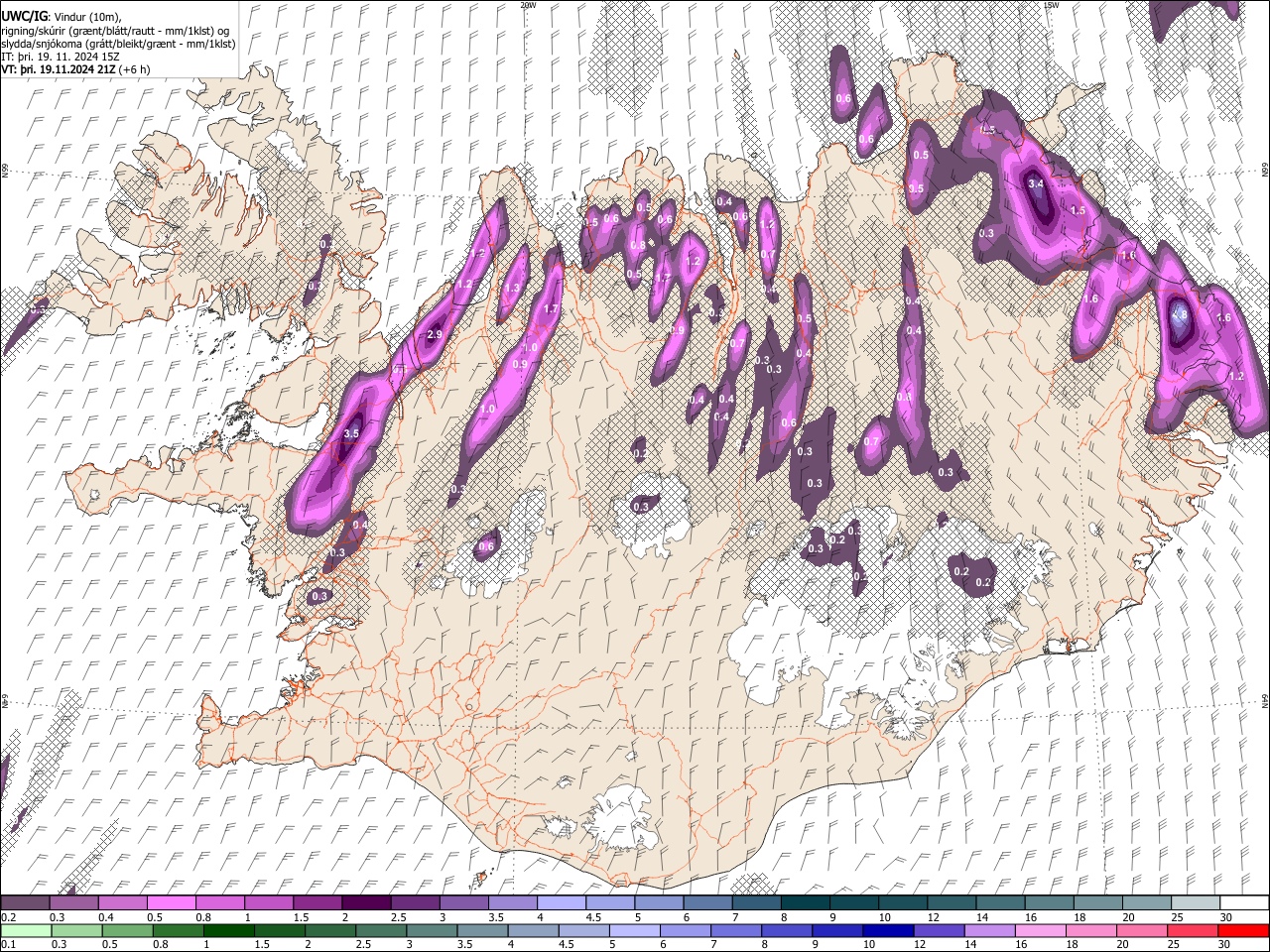The width and height of the screenshot is (1270, 952).
Task: Click the dark teal snow swatch 8–9
Action: [x=805, y=902]
